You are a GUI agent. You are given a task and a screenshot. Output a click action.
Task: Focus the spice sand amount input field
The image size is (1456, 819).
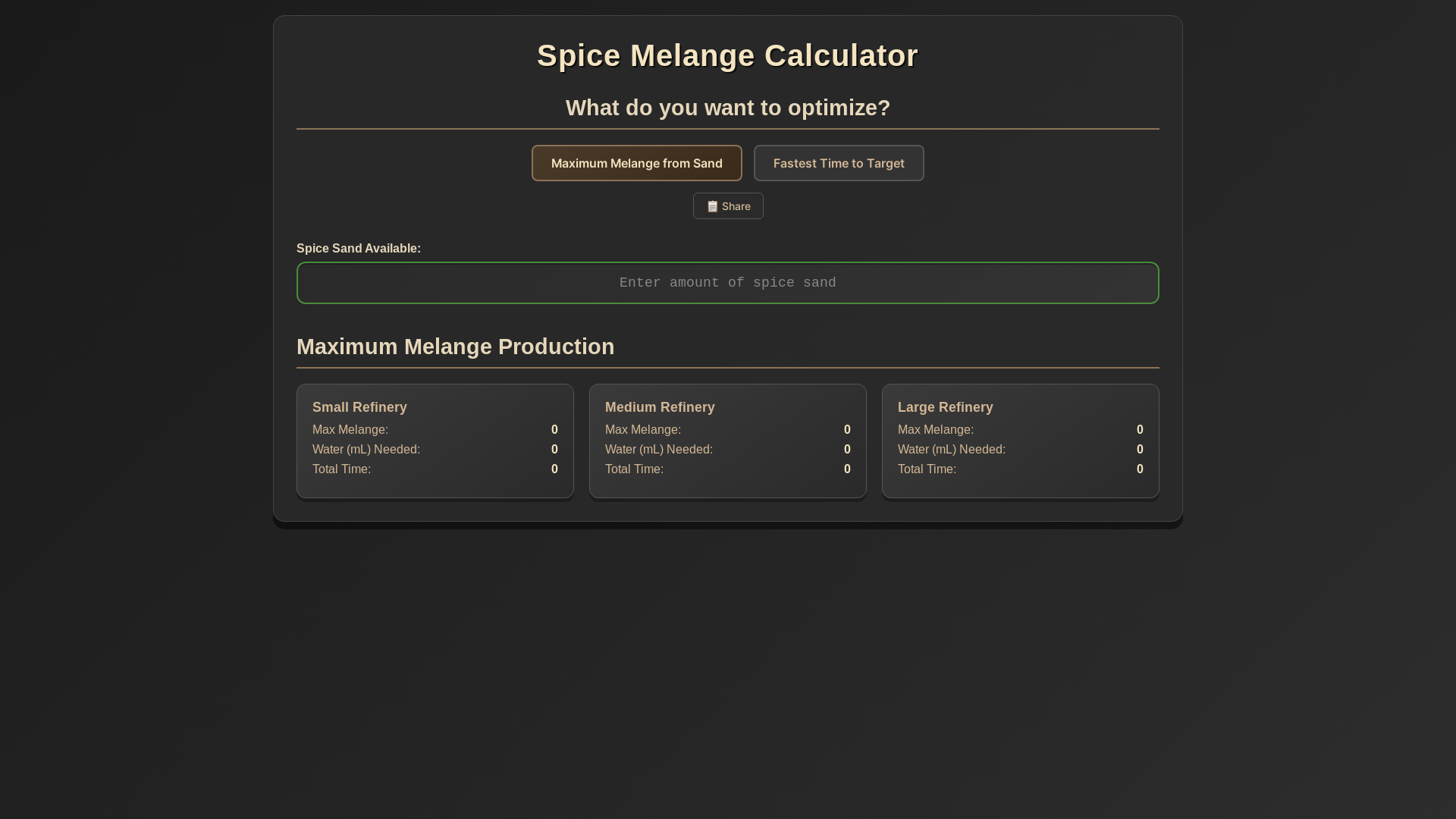[728, 283]
